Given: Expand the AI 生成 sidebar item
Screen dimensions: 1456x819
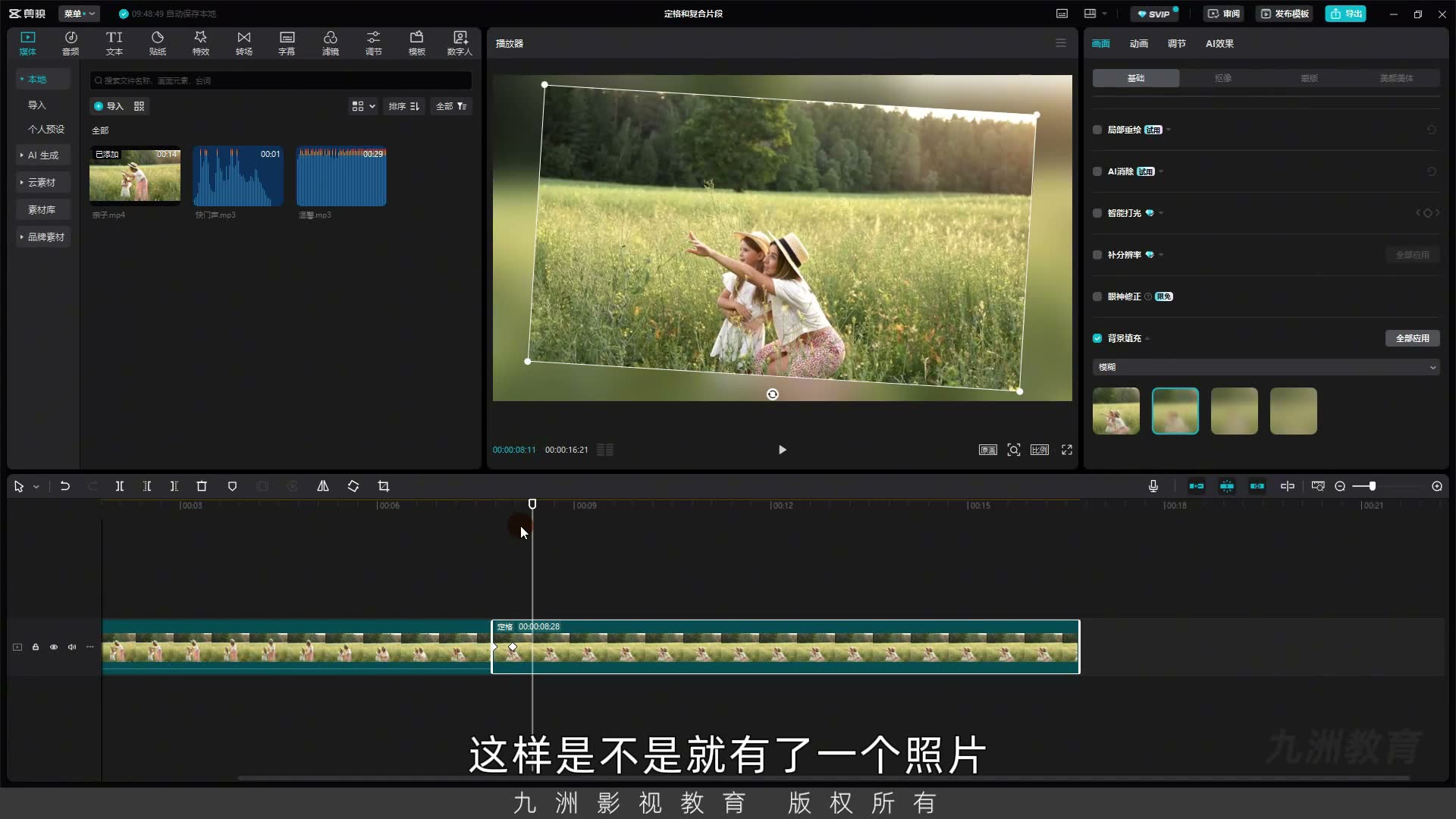Looking at the screenshot, I should tap(42, 155).
